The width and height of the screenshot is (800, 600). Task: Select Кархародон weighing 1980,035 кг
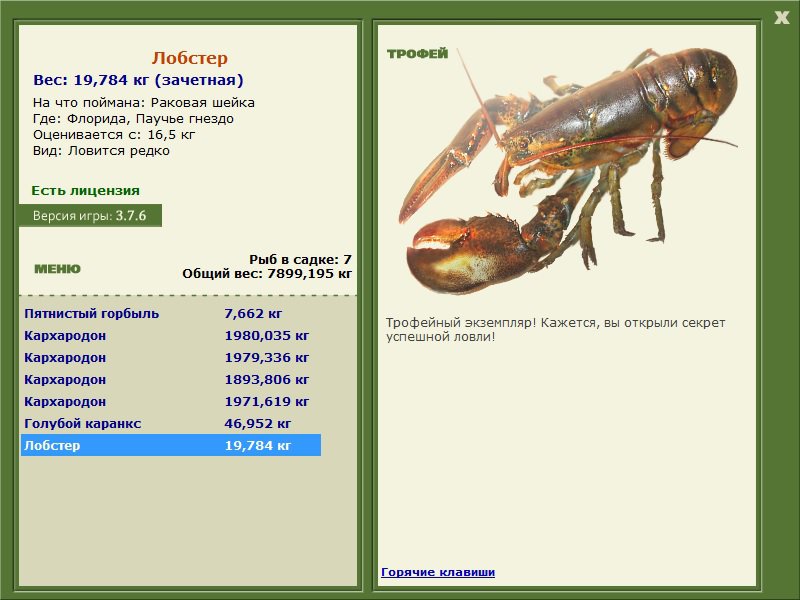[x=171, y=335]
